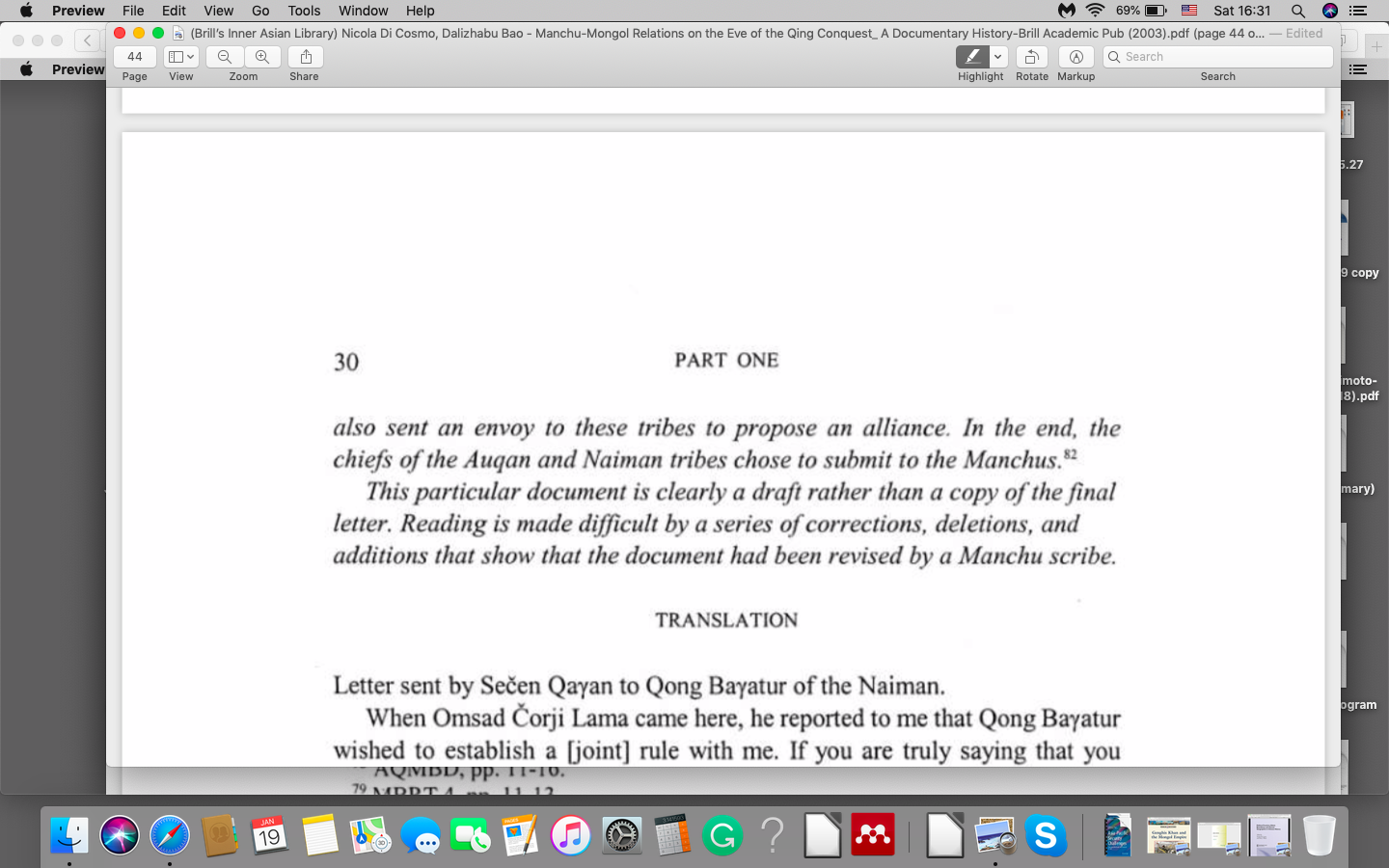Click the Wi-Fi status icon

[1095, 11]
